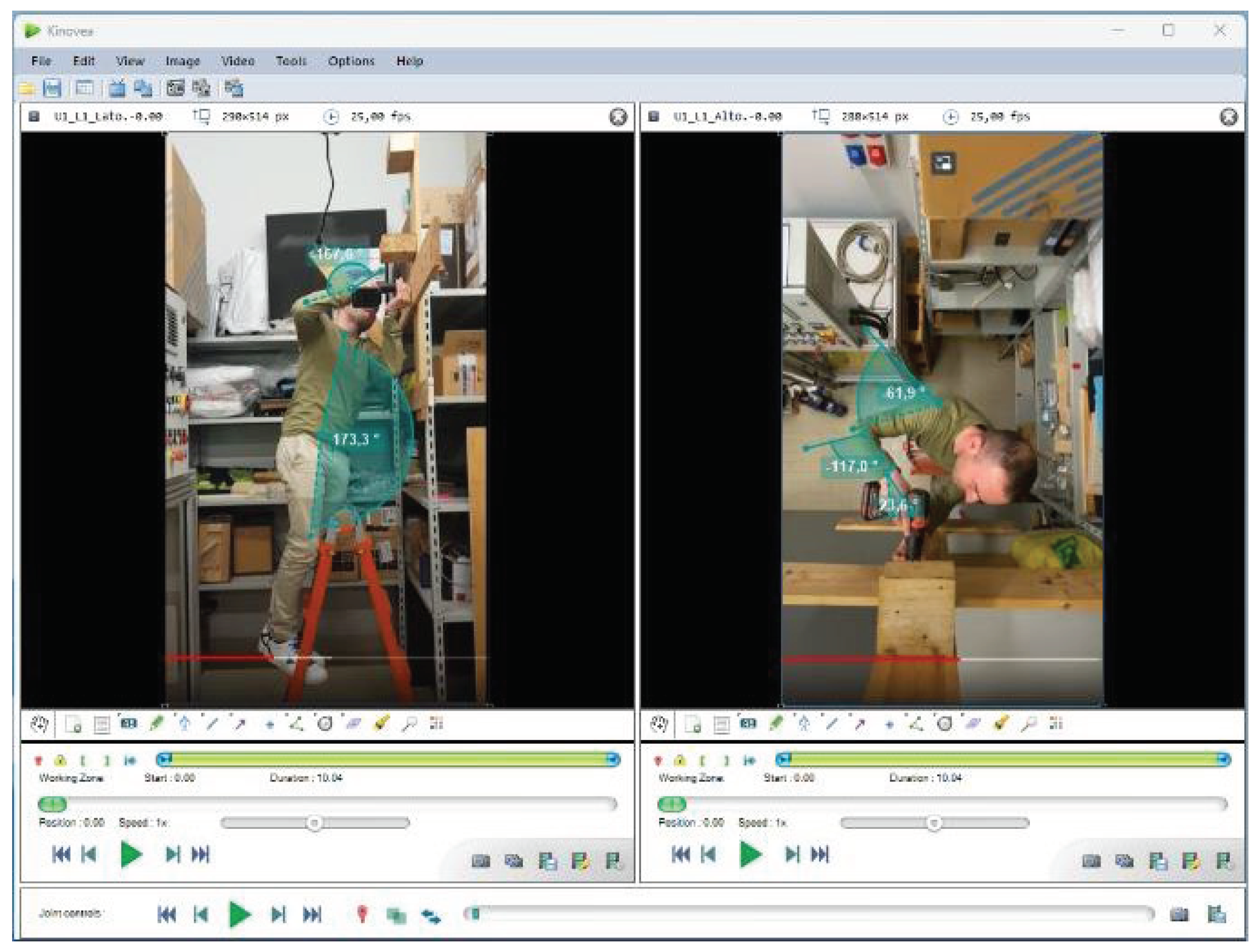Lock the working zone in left player

(61, 761)
